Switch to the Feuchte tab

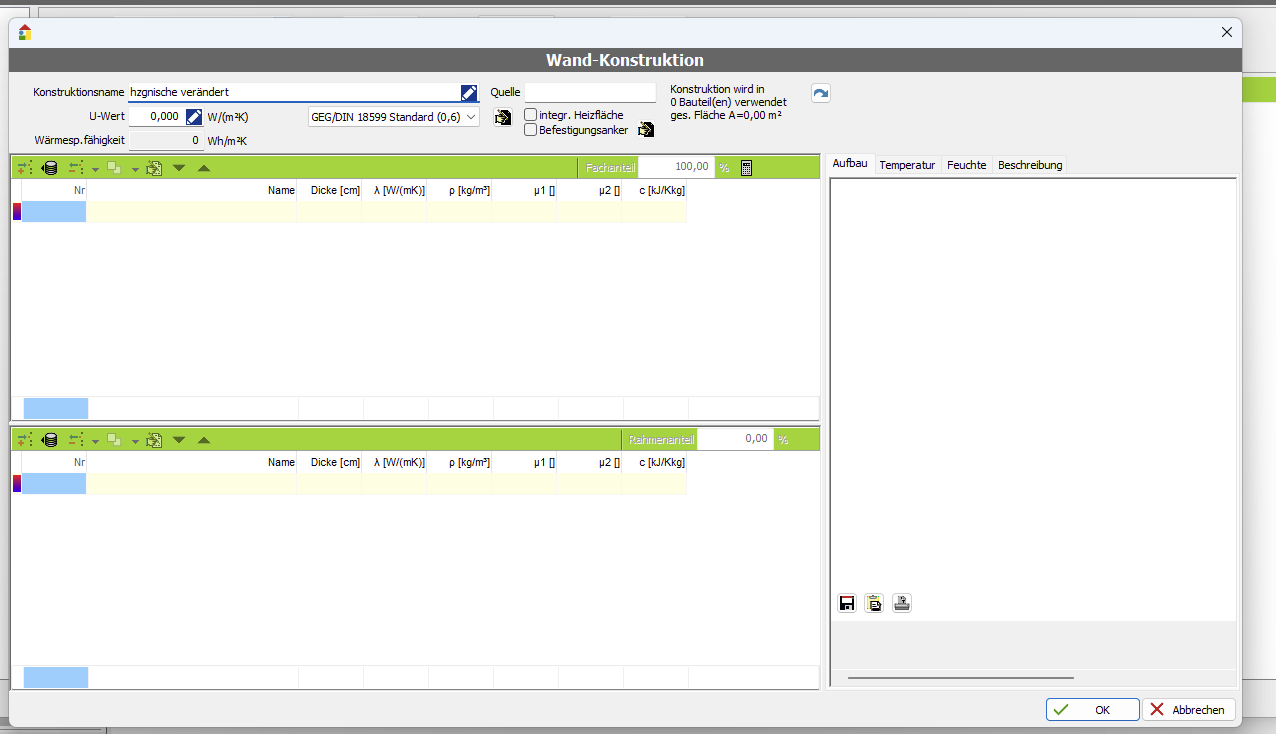[966, 165]
